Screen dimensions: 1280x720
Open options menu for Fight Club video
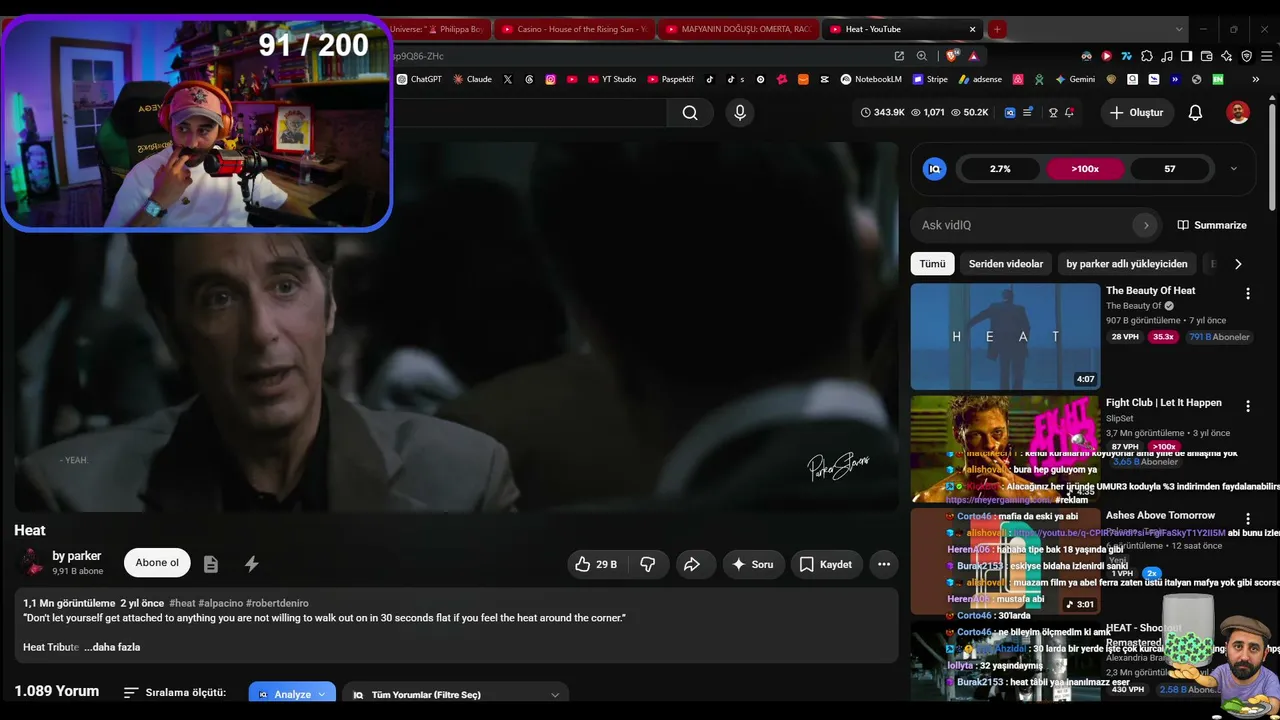tap(1247, 406)
